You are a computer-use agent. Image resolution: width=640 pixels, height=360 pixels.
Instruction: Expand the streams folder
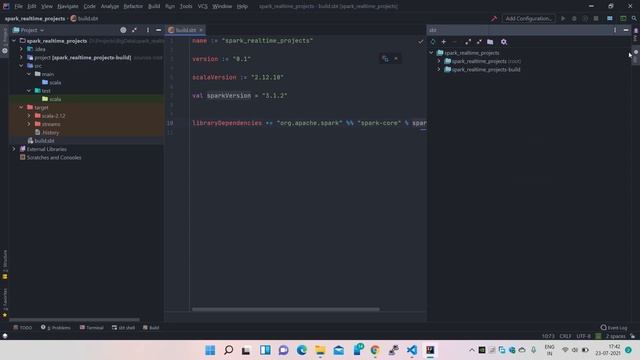click(x=29, y=124)
